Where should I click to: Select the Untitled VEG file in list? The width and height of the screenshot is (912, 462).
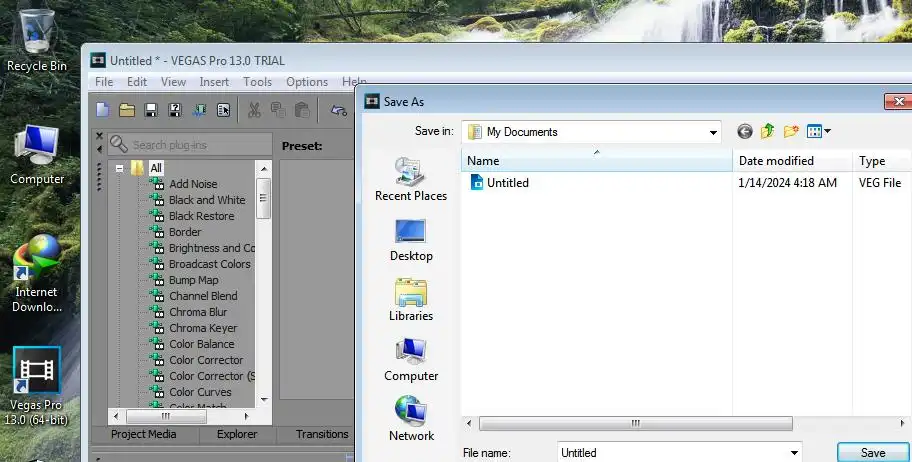(500, 183)
